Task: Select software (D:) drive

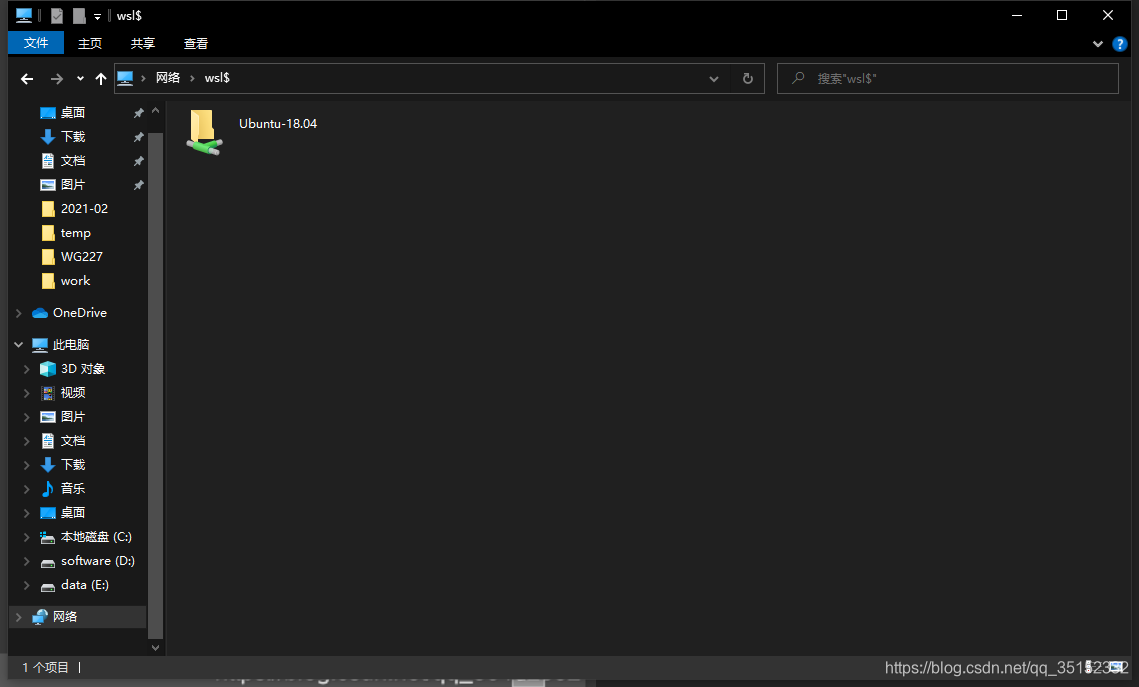Action: tap(97, 561)
